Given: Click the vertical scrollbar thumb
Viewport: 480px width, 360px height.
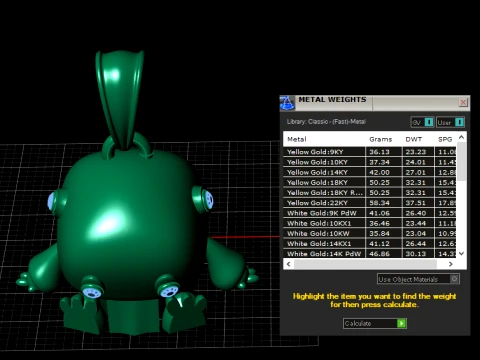Looking at the screenshot, I should click(x=462, y=161).
